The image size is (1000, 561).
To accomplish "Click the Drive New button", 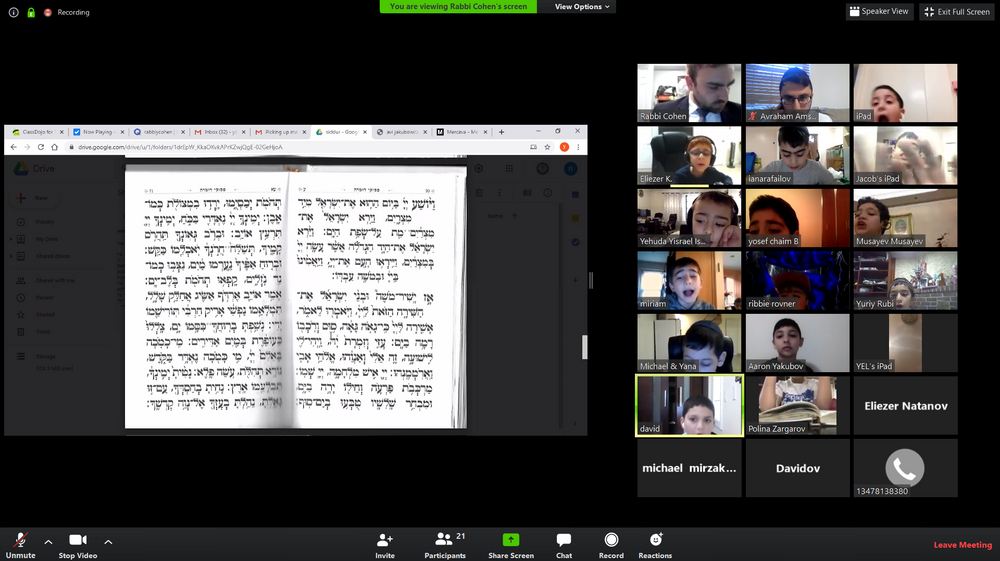I will (32, 198).
